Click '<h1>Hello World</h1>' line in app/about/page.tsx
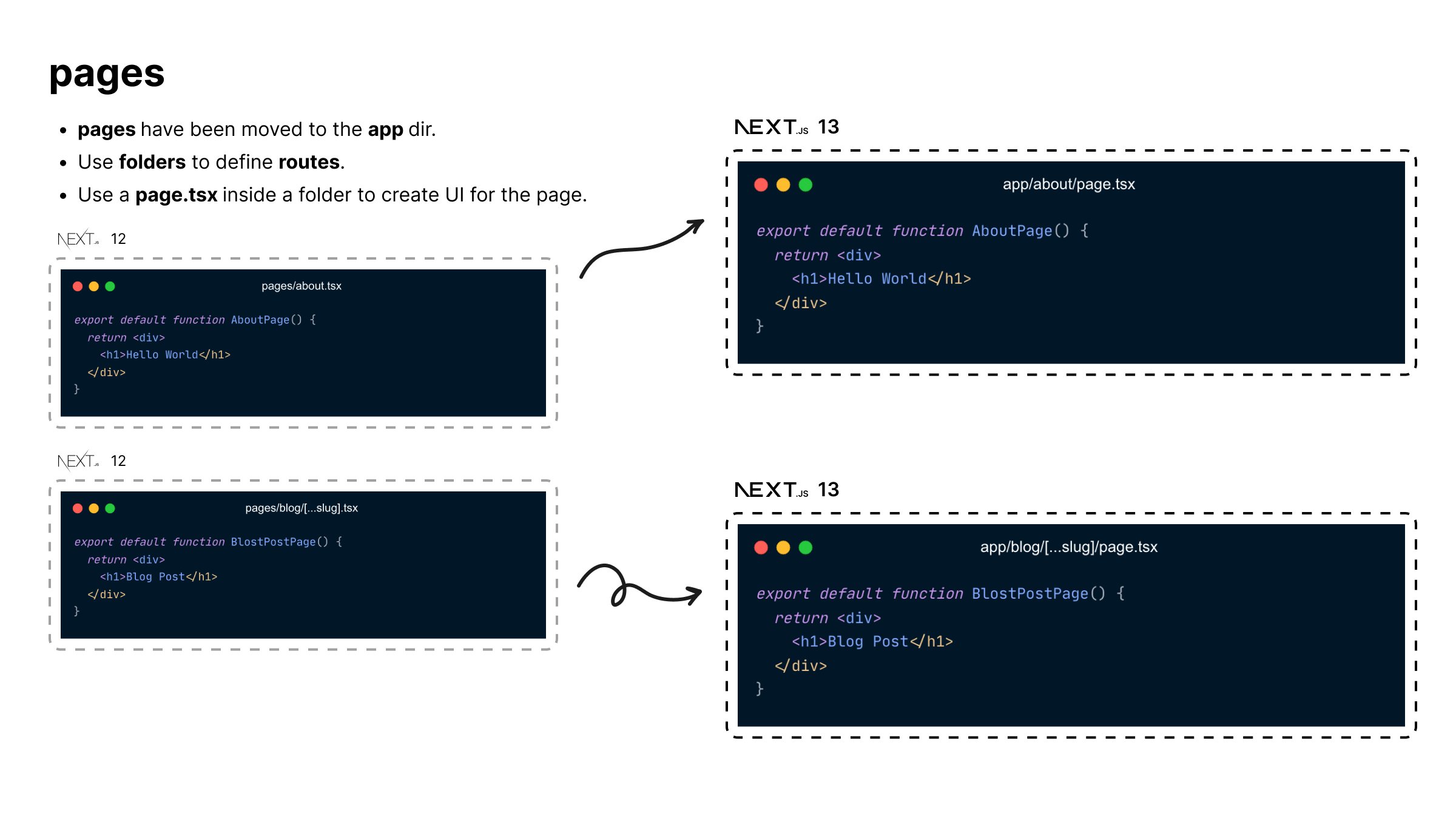 click(881, 279)
